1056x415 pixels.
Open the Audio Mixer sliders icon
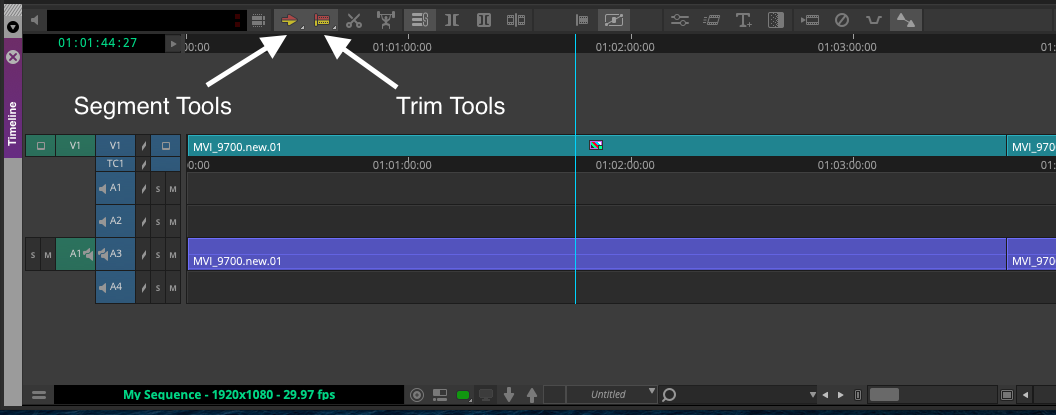point(680,19)
